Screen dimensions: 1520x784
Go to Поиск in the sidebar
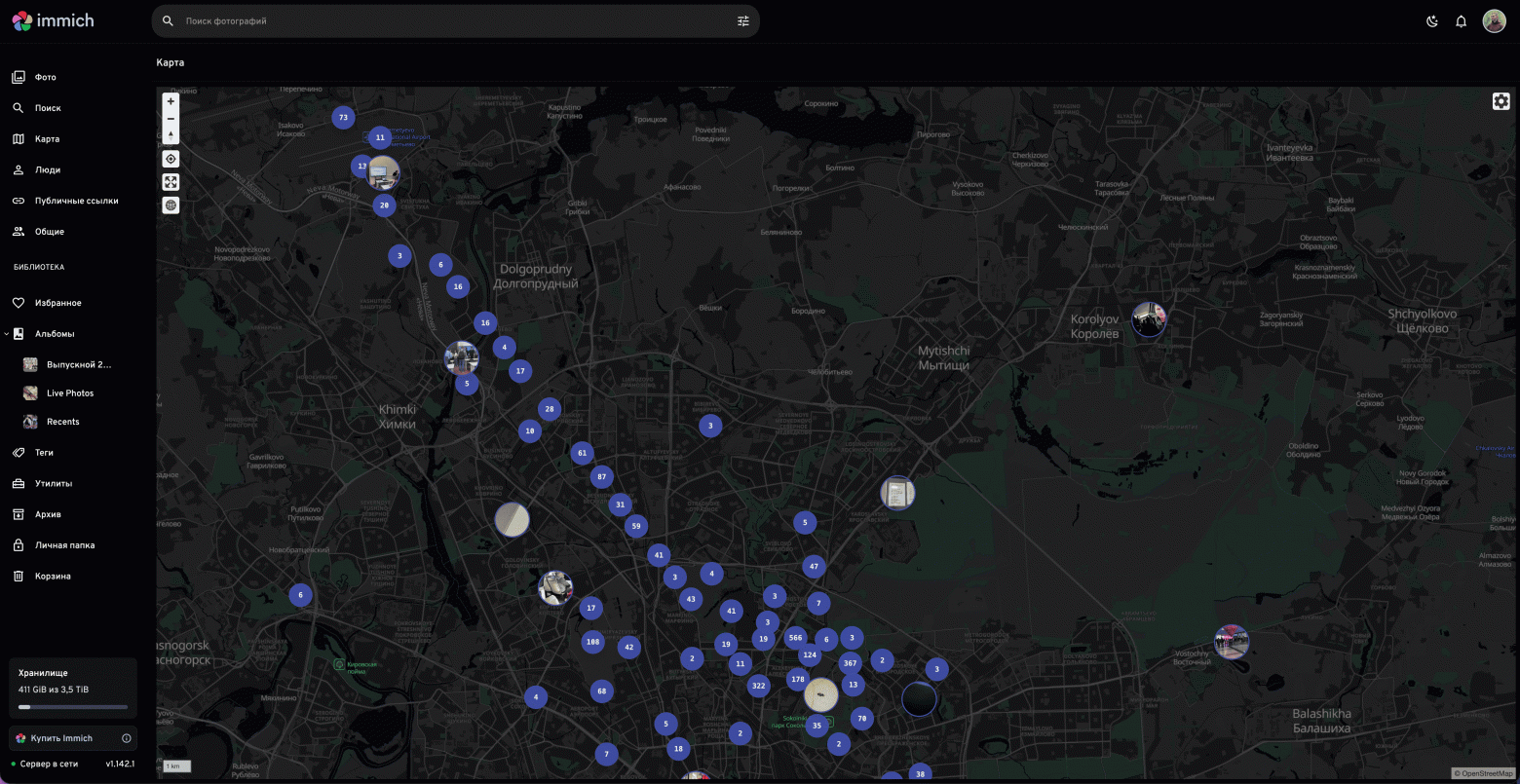pos(73,108)
